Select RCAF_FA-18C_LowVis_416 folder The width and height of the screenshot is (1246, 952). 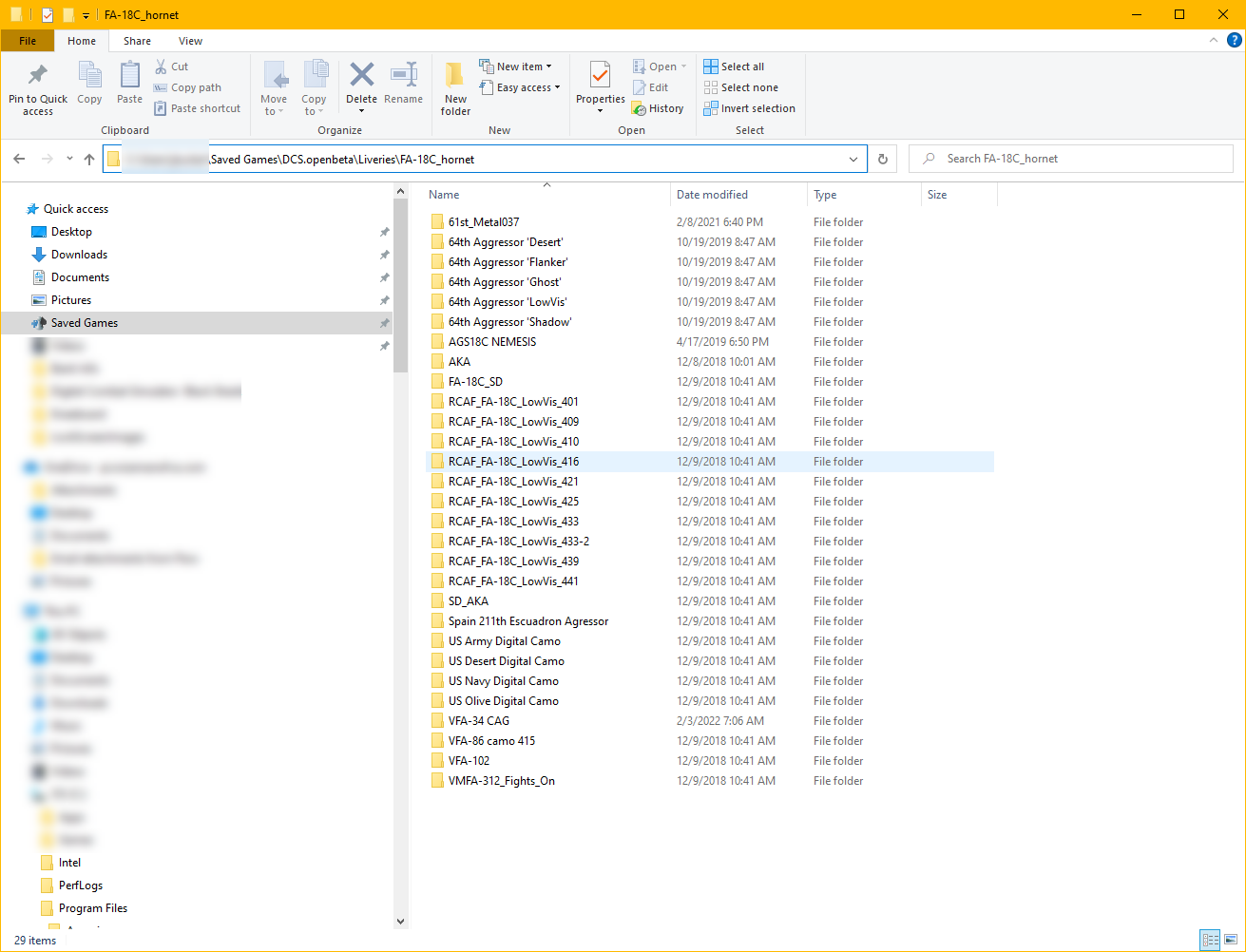[x=513, y=462]
